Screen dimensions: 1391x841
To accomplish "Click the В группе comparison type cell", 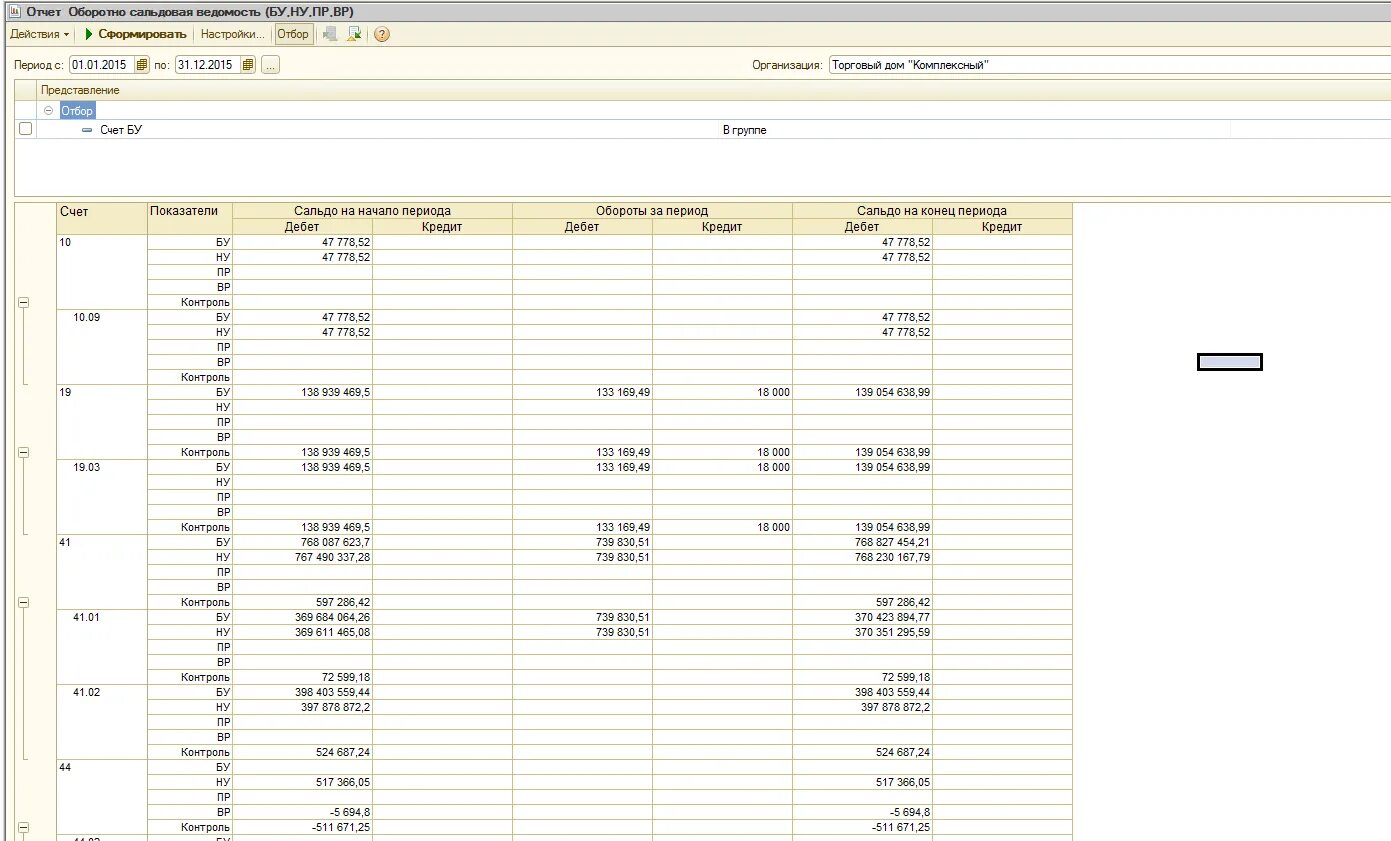I will pos(744,130).
